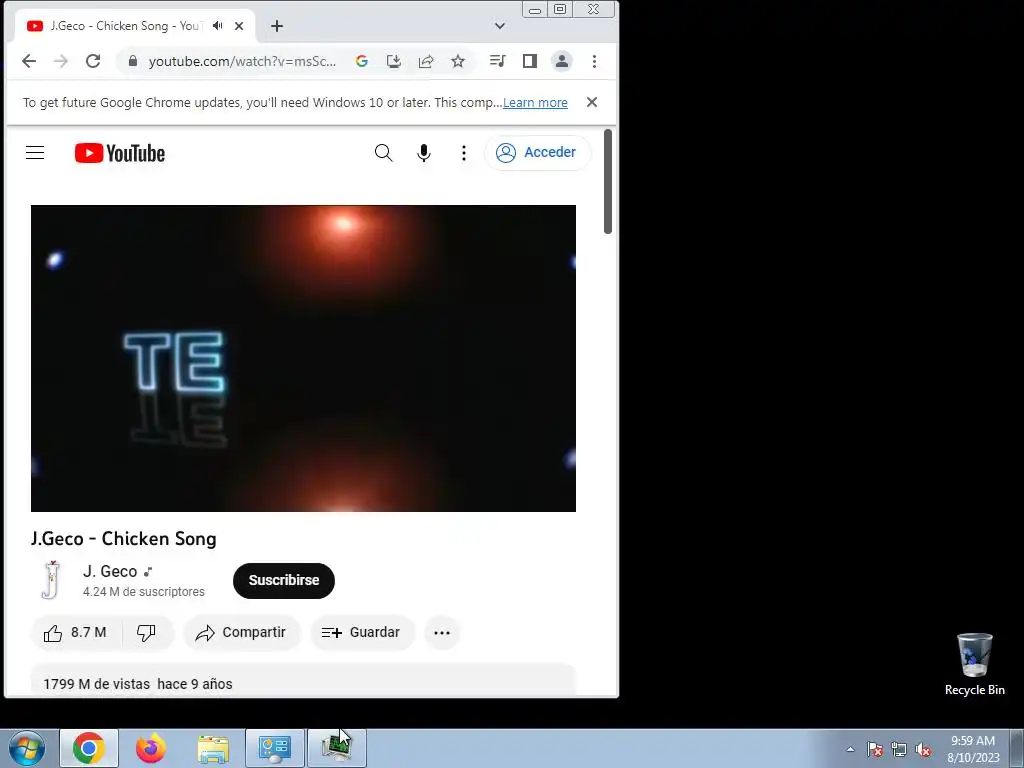Go to YouTube home via logo
Image resolution: width=1024 pixels, height=768 pixels.
pyautogui.click(x=120, y=153)
